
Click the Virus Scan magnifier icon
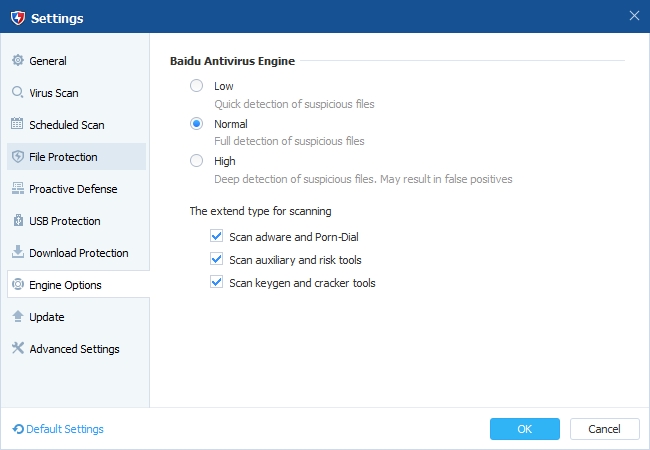[17, 93]
